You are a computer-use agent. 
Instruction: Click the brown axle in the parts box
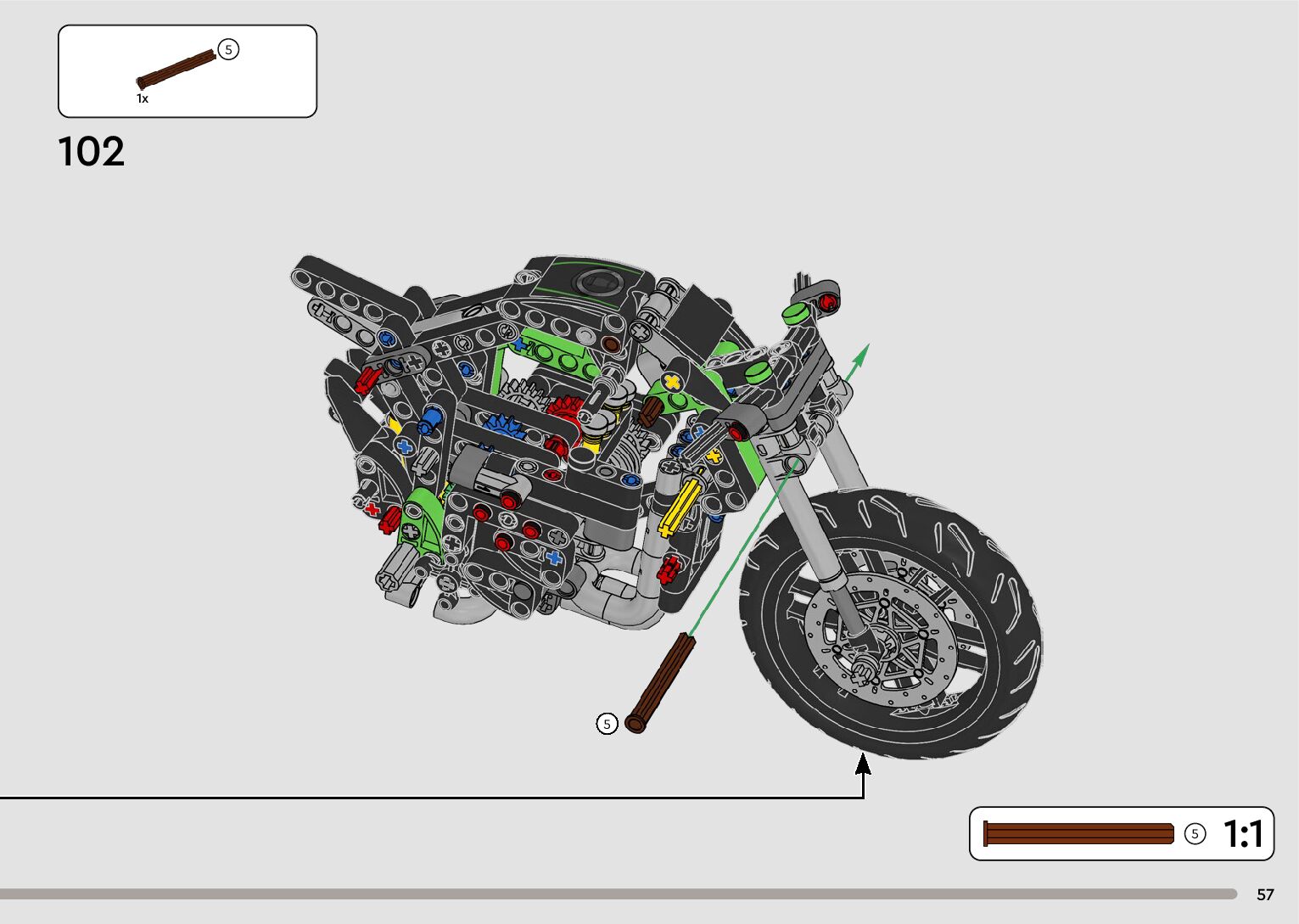tap(176, 70)
